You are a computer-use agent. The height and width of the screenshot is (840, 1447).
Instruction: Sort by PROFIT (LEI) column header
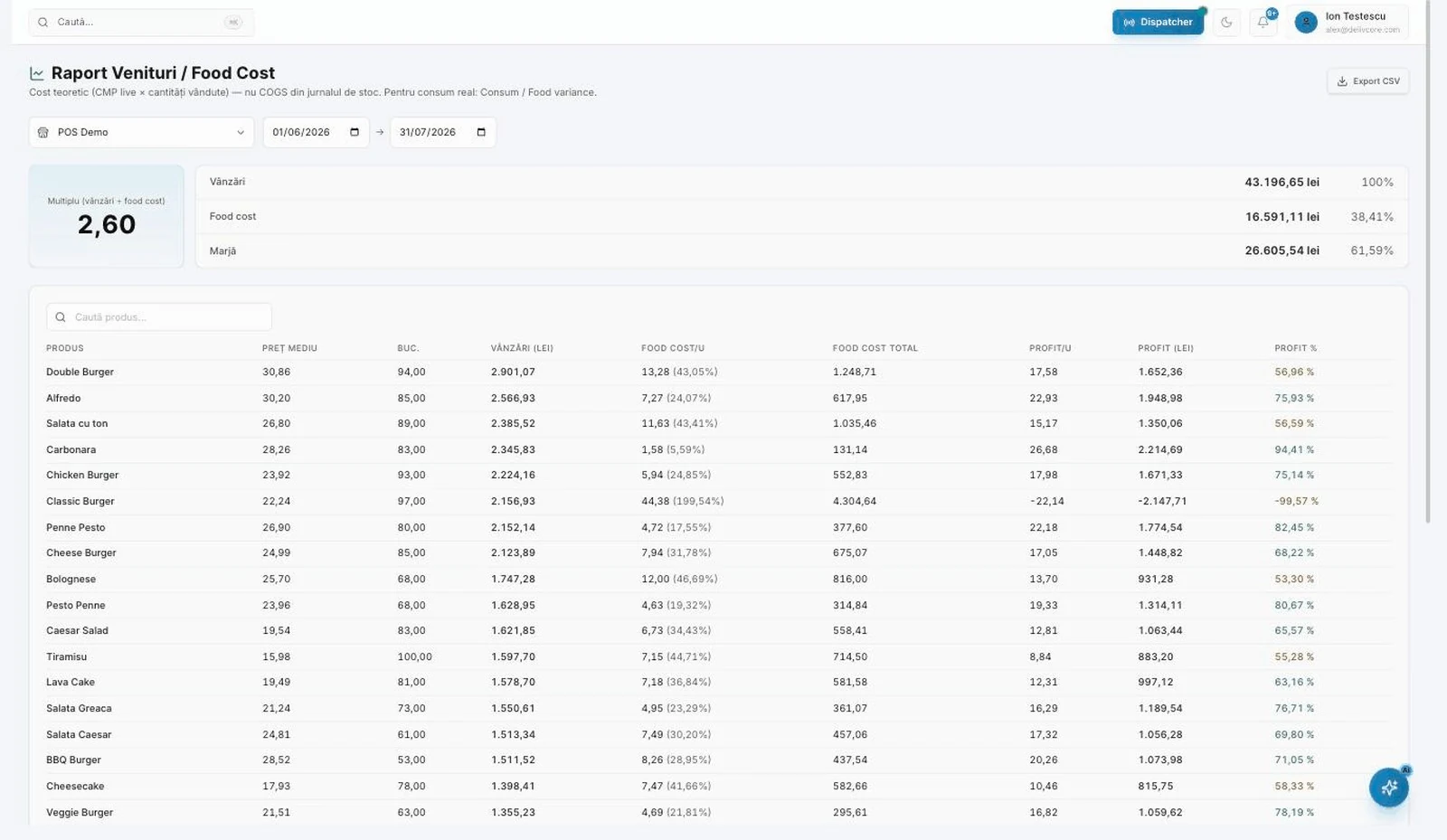(x=1166, y=348)
